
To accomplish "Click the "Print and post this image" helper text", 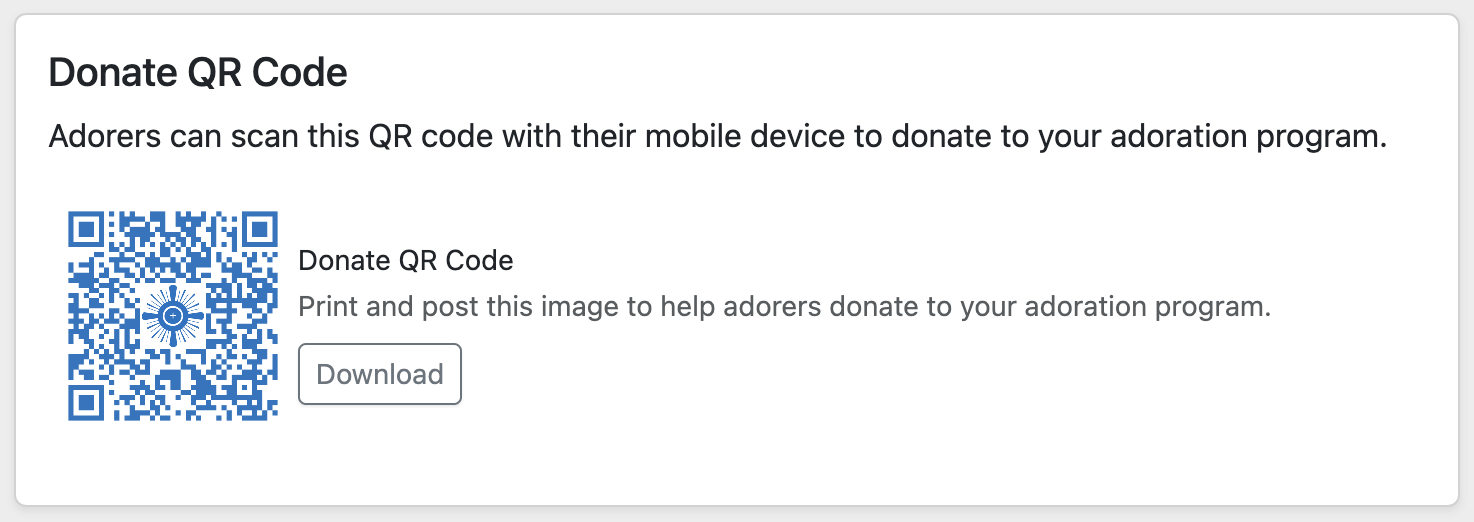I will pyautogui.click(x=784, y=306).
